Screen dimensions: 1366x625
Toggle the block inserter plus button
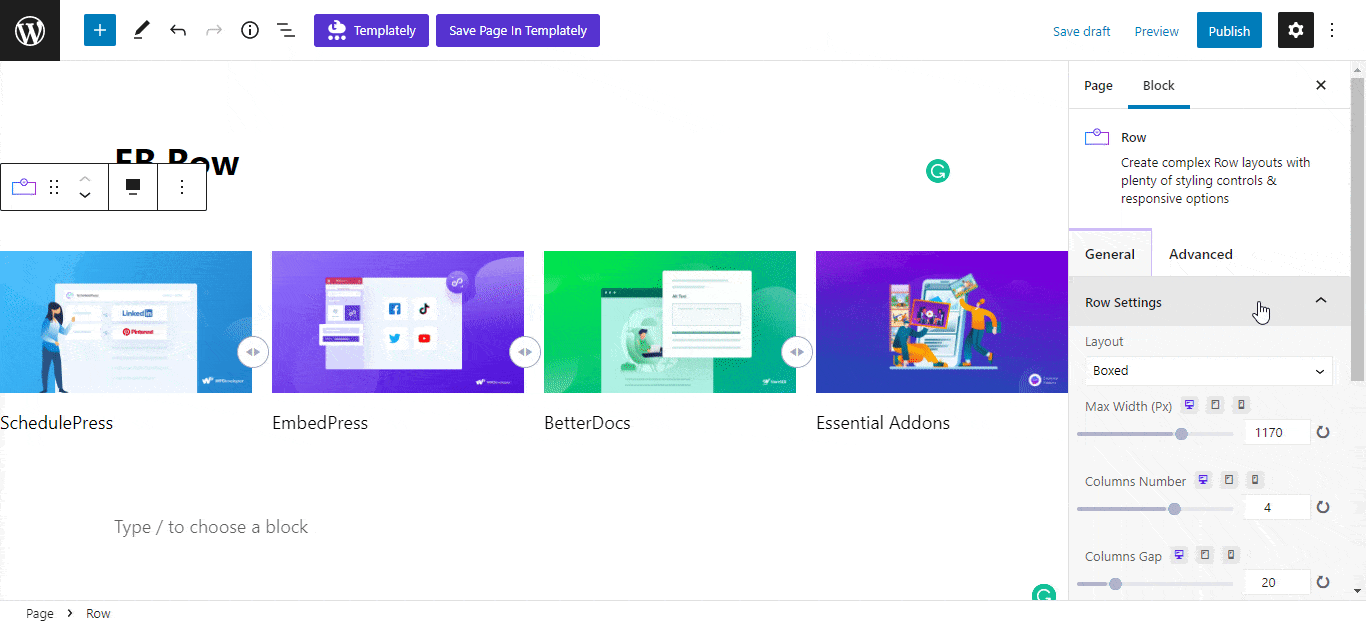click(x=100, y=30)
